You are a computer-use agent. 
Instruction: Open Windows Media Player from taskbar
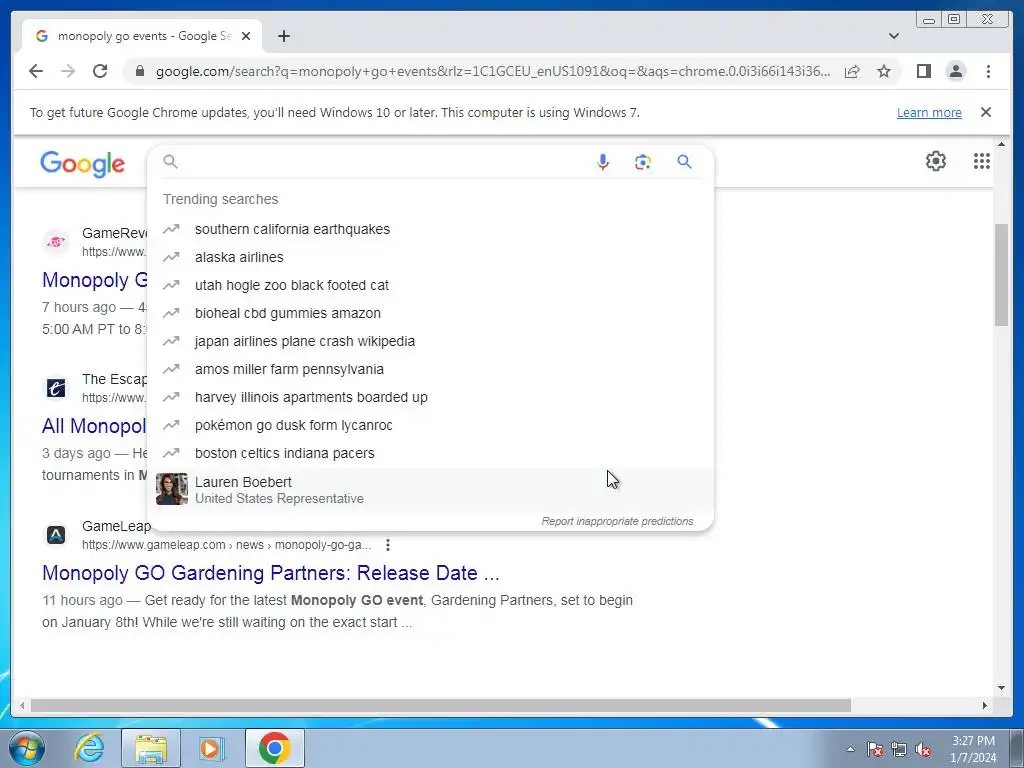click(x=212, y=748)
